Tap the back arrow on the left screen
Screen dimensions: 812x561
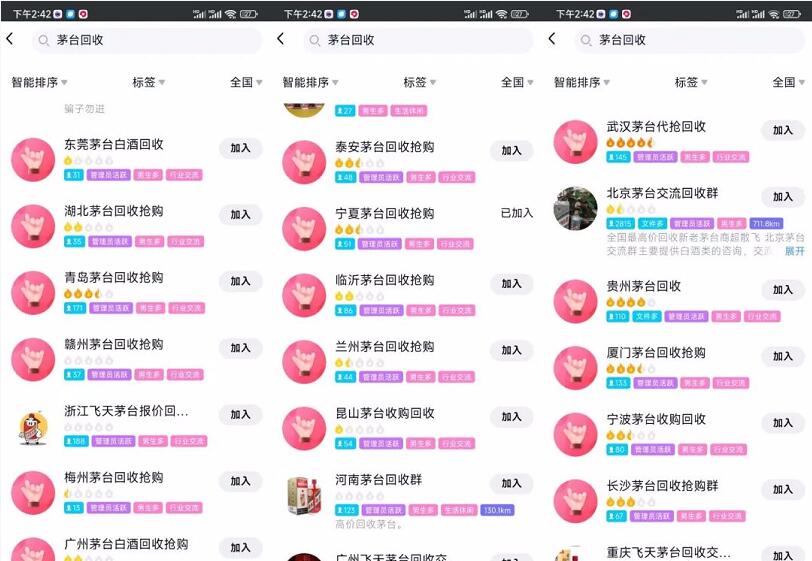[x=9, y=39]
